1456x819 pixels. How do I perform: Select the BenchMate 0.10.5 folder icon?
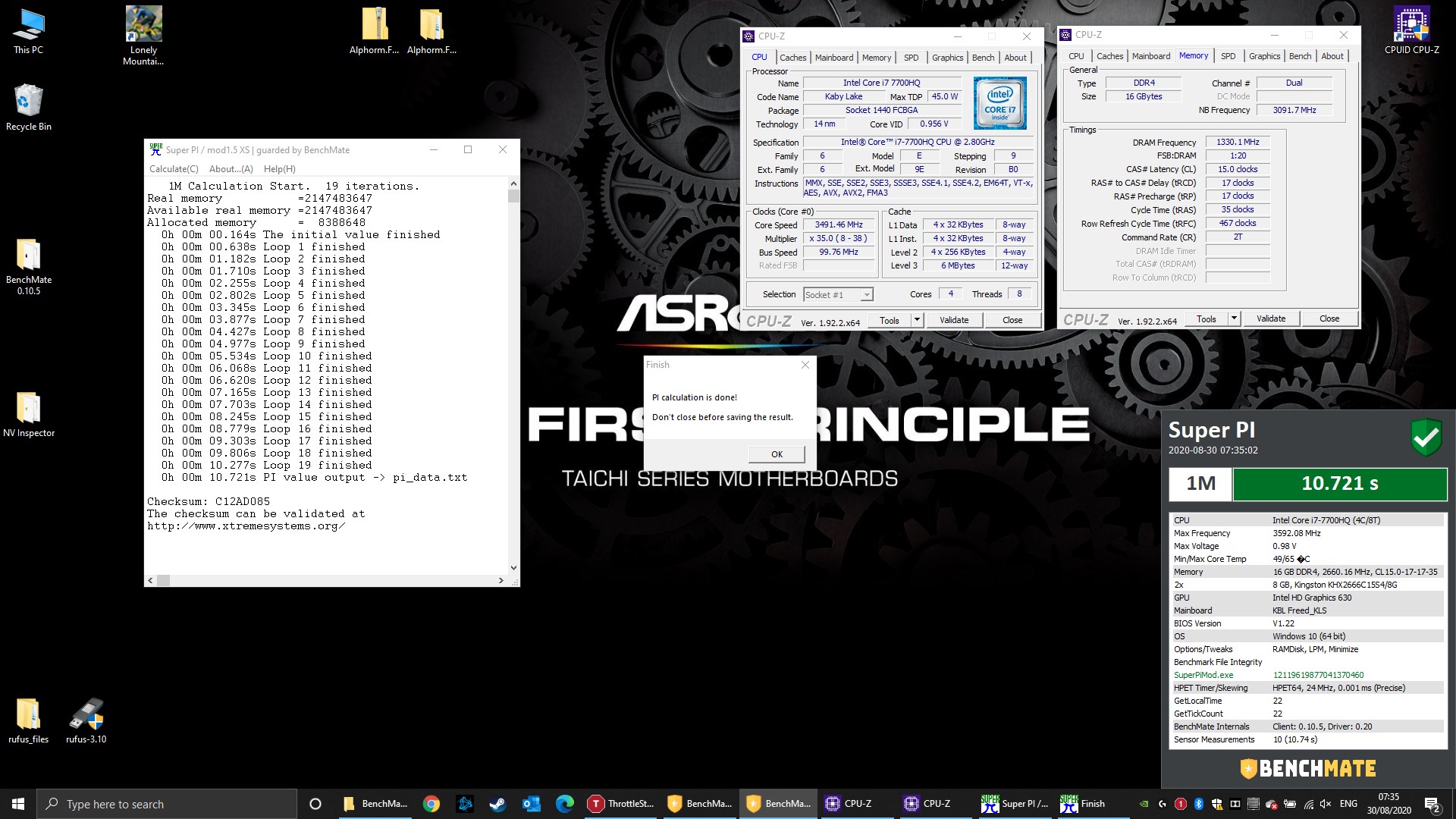pos(29,267)
